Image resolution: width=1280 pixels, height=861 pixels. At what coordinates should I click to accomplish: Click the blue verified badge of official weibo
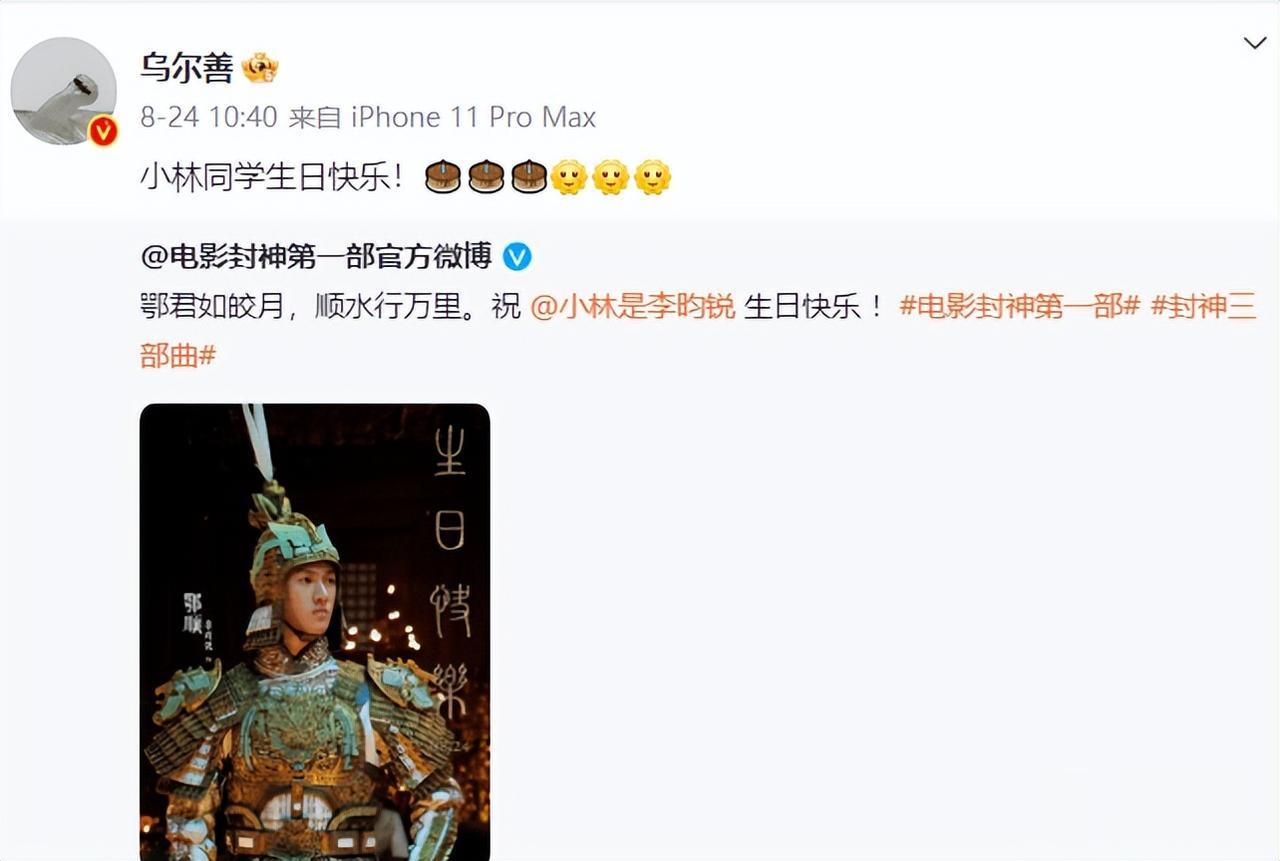516,257
